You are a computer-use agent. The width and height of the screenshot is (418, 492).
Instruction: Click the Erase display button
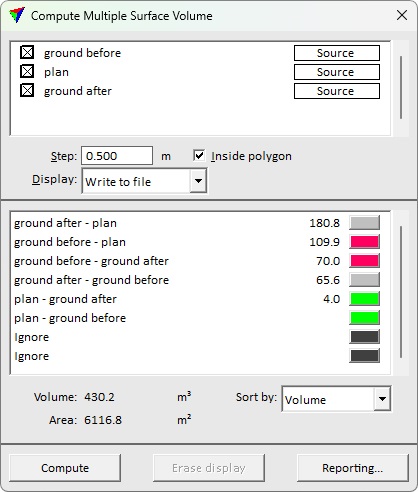point(209,468)
